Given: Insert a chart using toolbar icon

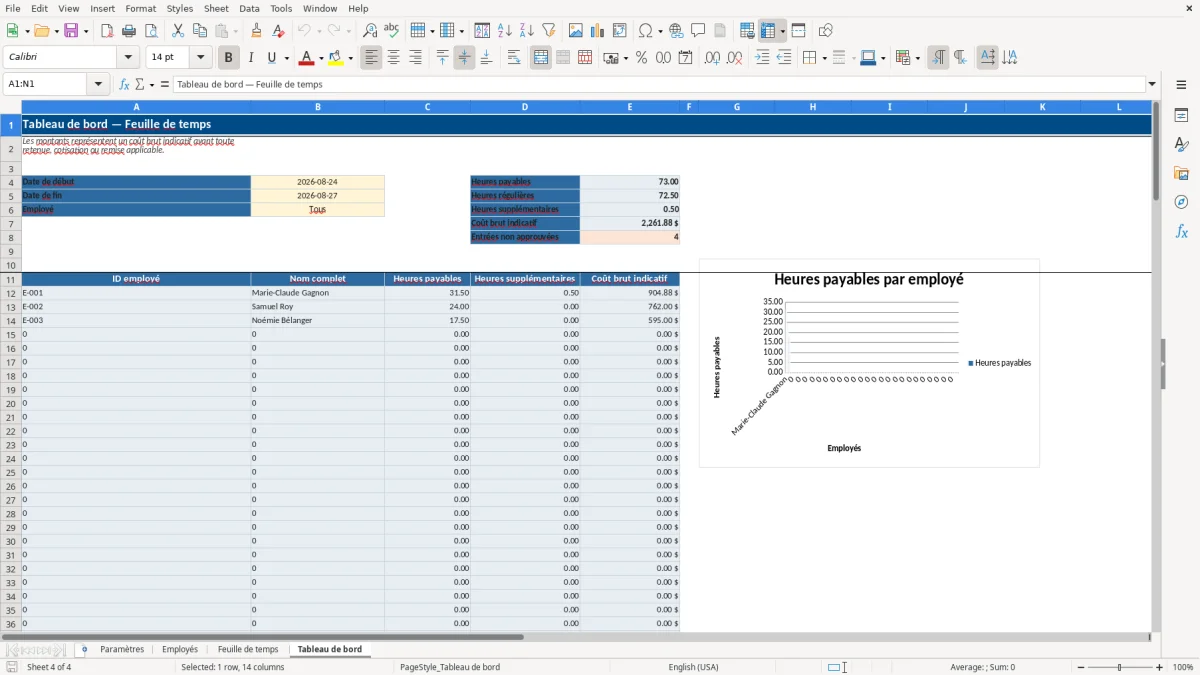Looking at the screenshot, I should pyautogui.click(x=598, y=31).
